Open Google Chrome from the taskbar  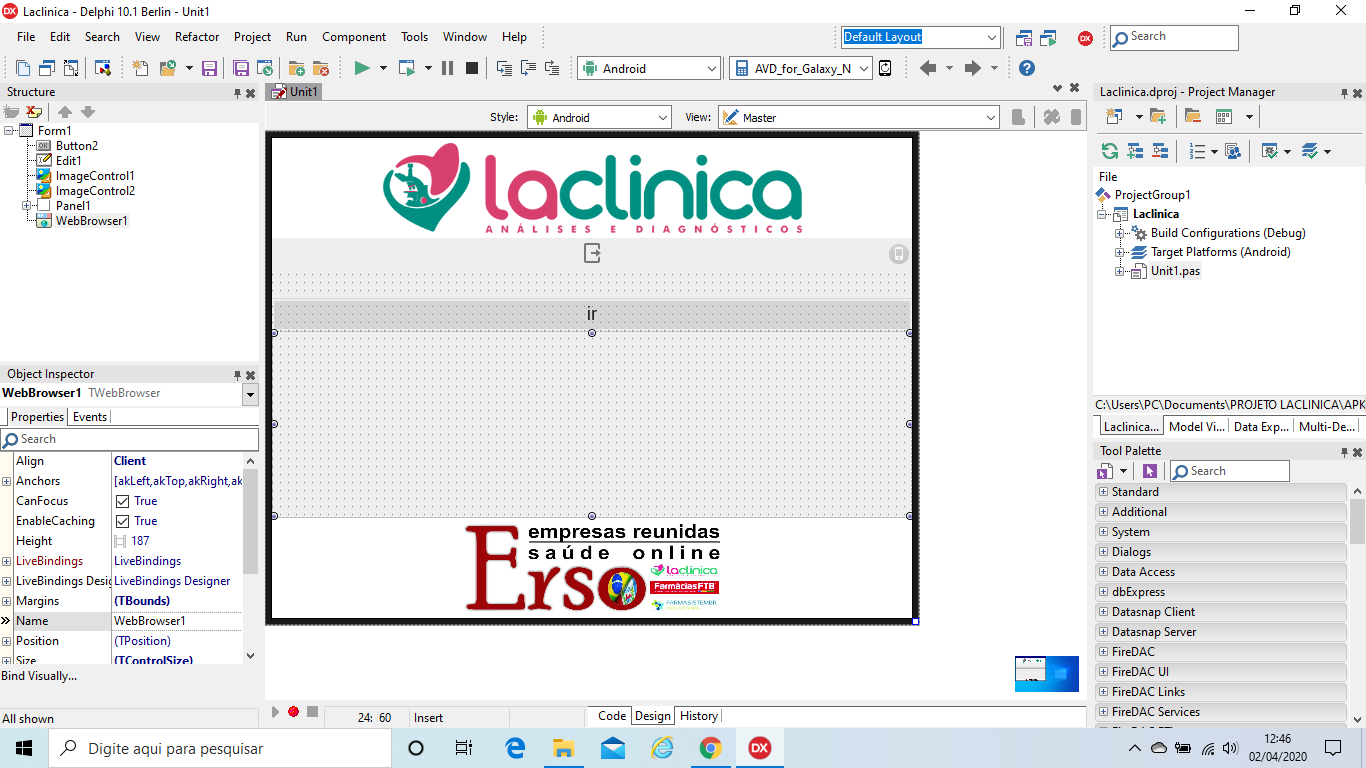point(710,748)
